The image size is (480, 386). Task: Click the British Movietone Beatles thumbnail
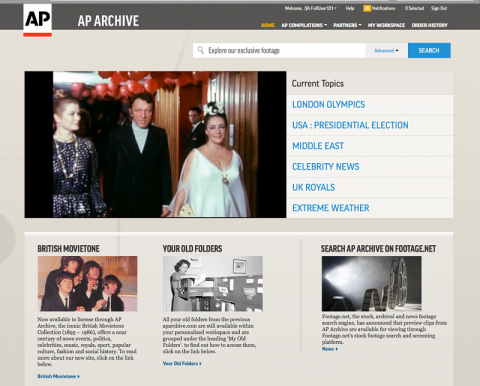point(87,284)
